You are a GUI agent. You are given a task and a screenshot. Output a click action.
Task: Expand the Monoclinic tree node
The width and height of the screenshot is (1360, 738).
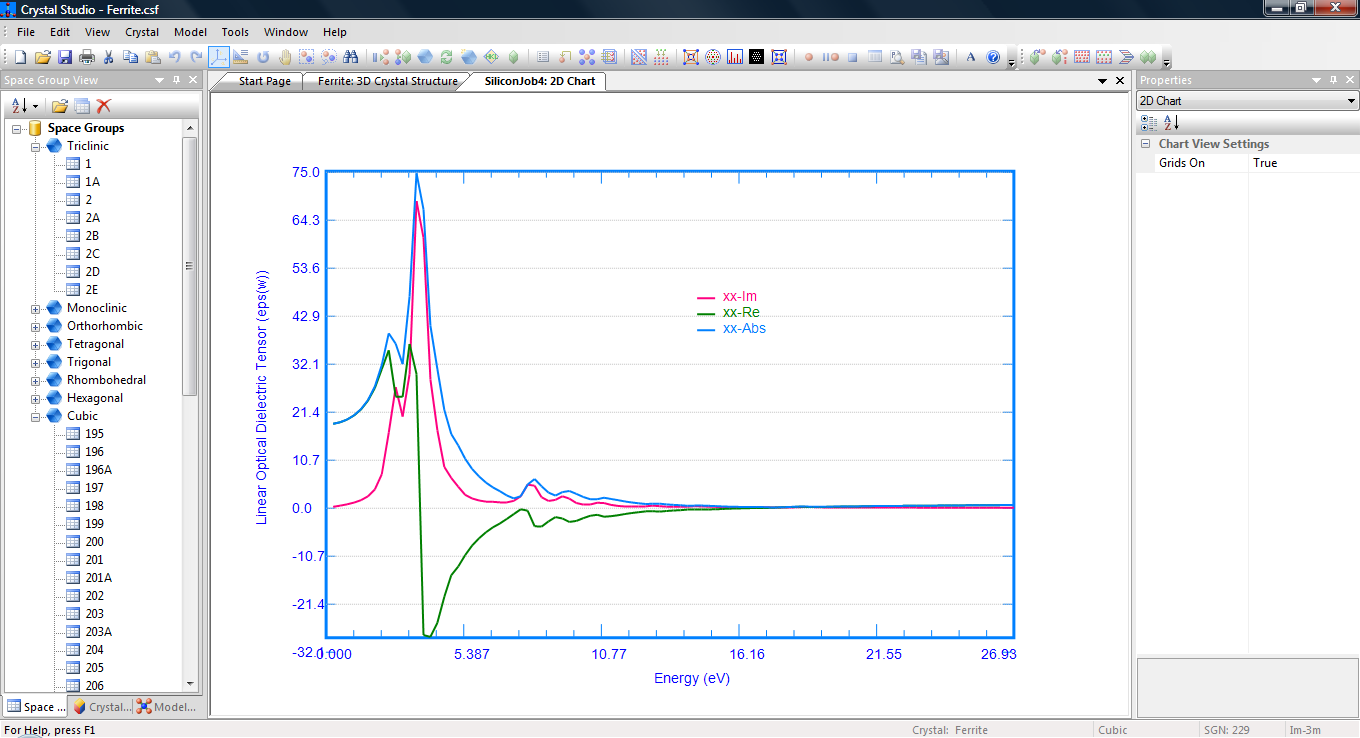point(36,309)
